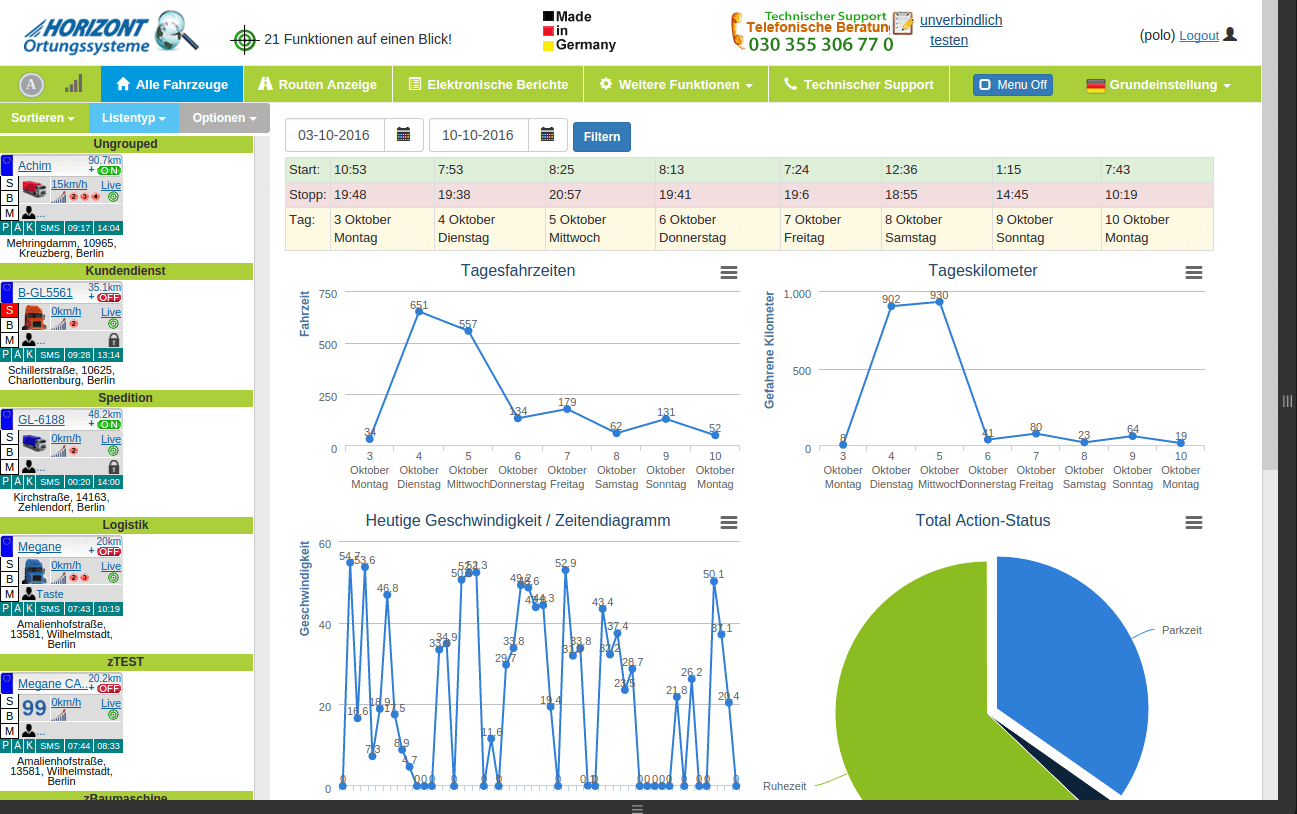Click Achim's SMS tab
The image size is (1297, 814).
coord(51,228)
